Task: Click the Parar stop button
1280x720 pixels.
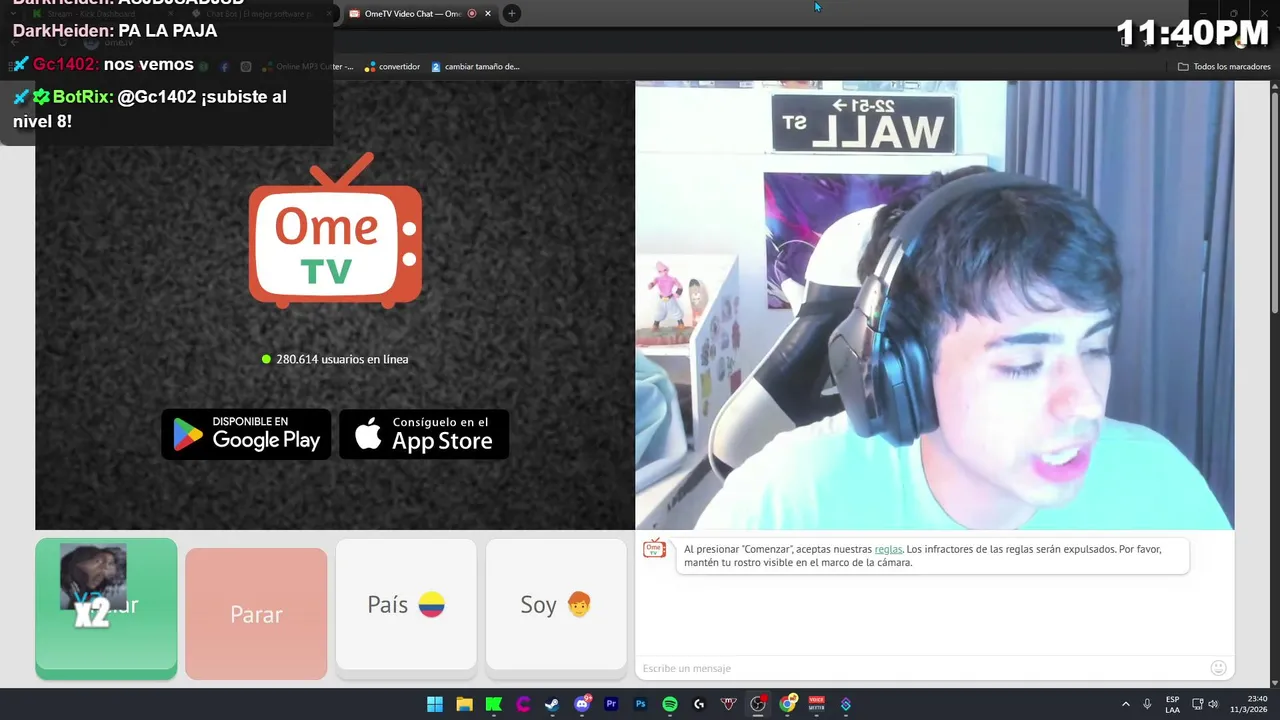Action: [256, 614]
